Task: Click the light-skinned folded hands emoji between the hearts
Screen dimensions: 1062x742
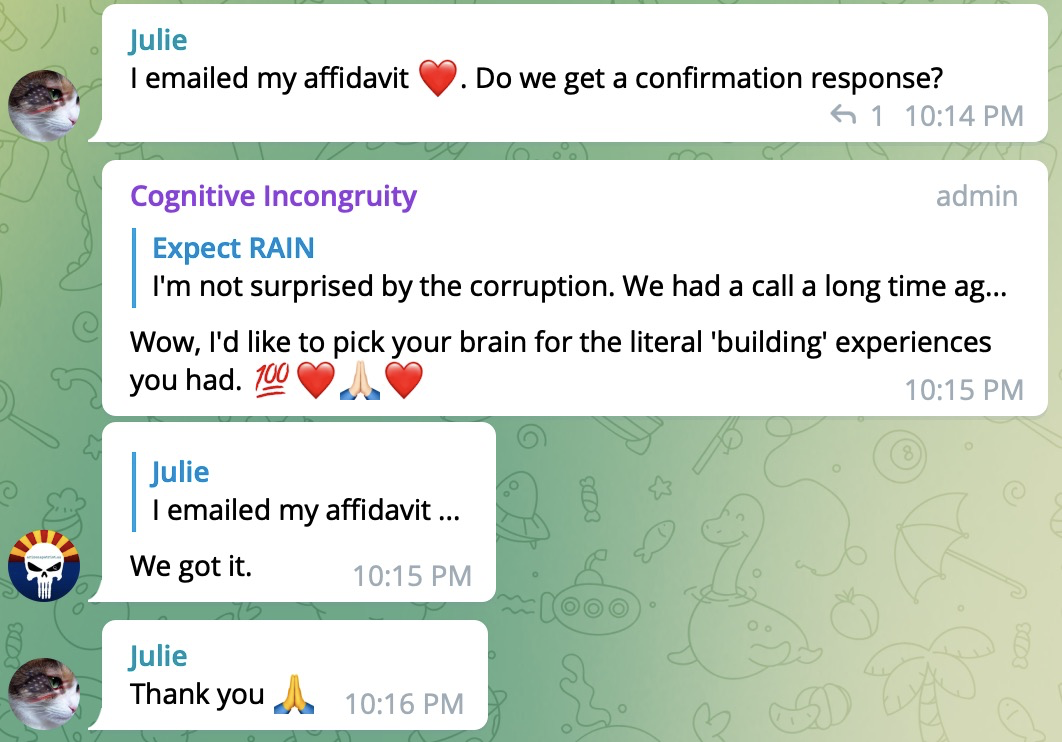Action: (x=359, y=381)
